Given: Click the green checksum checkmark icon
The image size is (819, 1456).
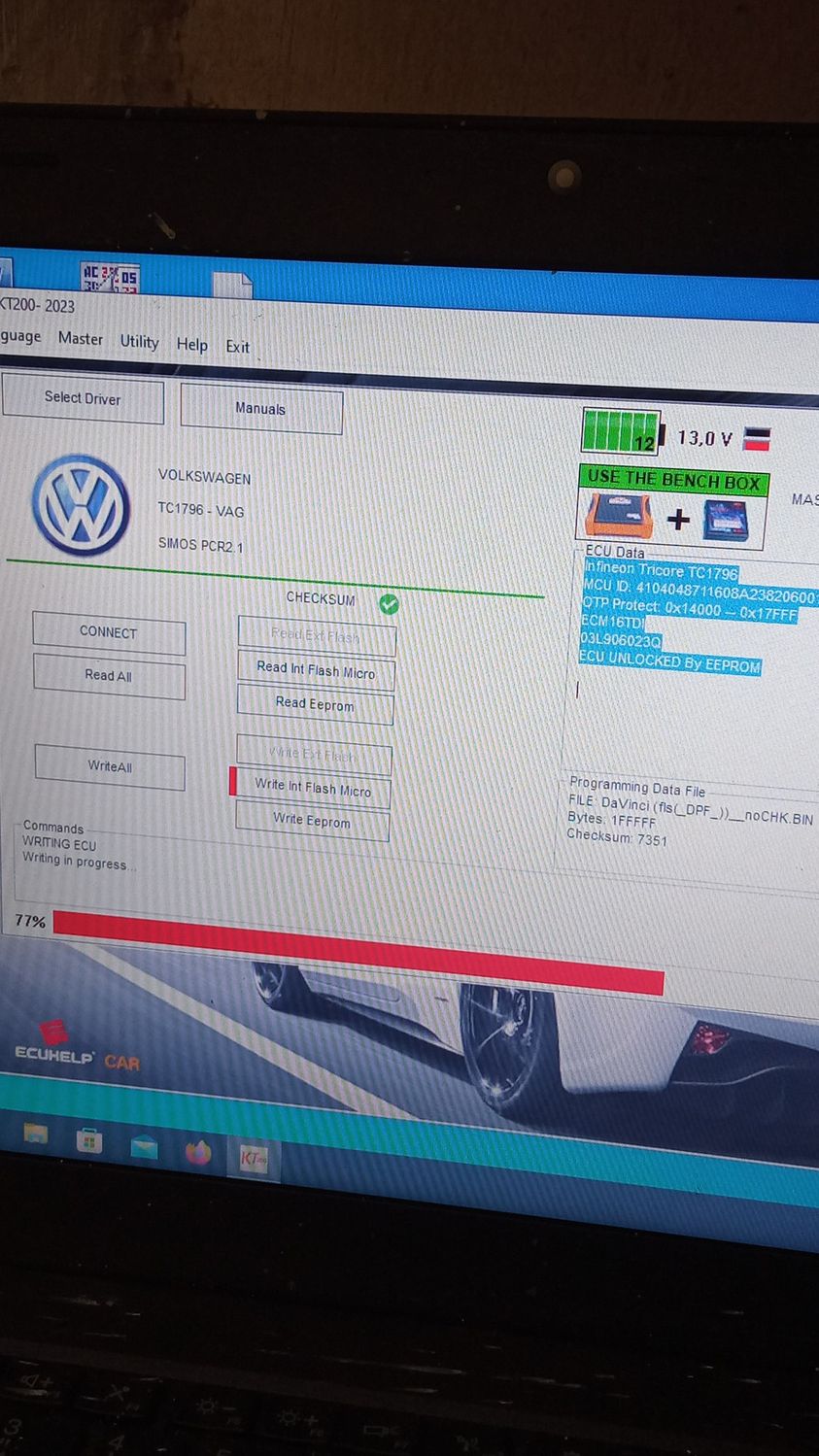Looking at the screenshot, I should pos(389,605).
